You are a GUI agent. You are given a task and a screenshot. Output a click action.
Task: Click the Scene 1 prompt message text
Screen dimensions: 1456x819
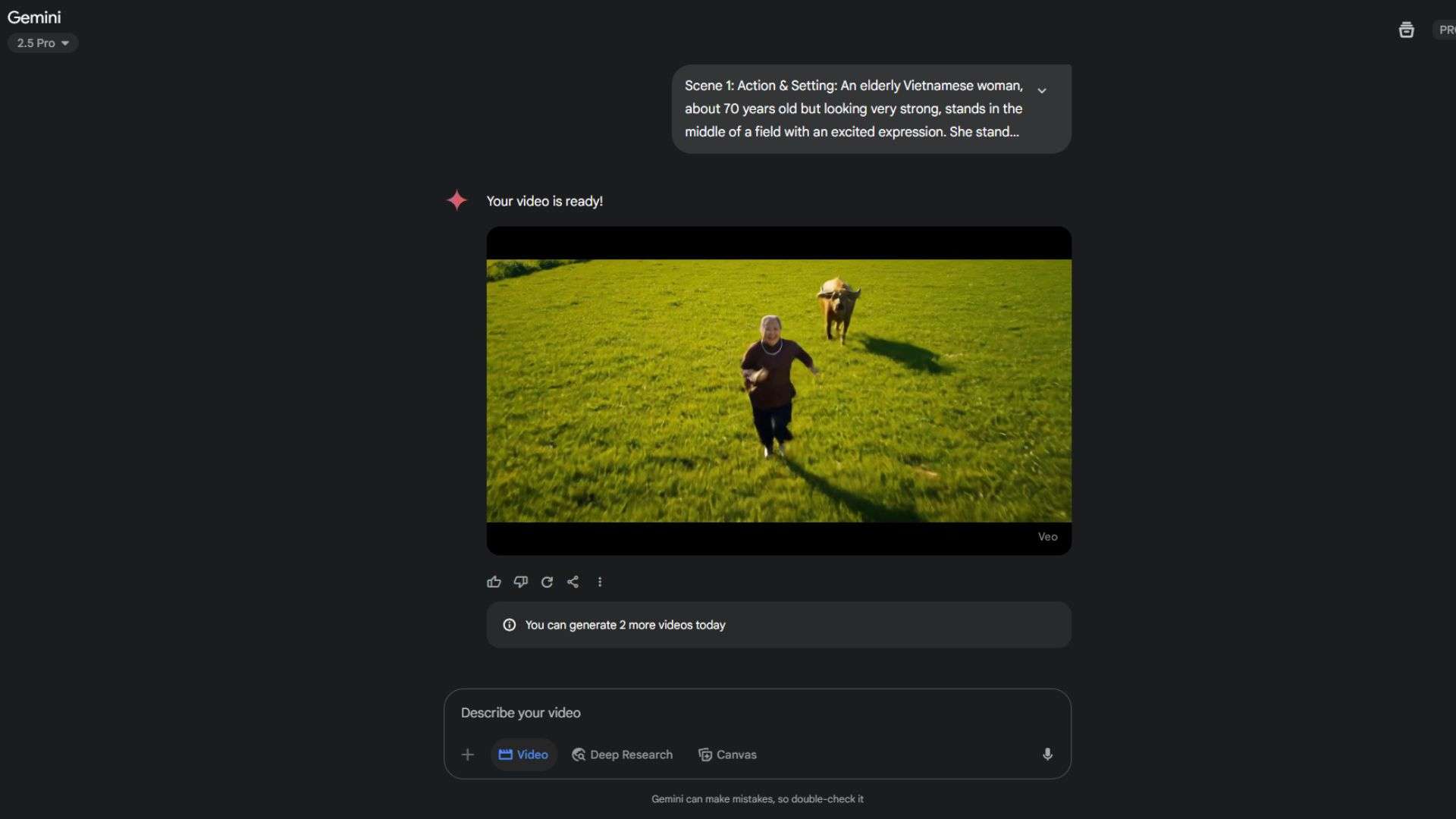click(853, 108)
